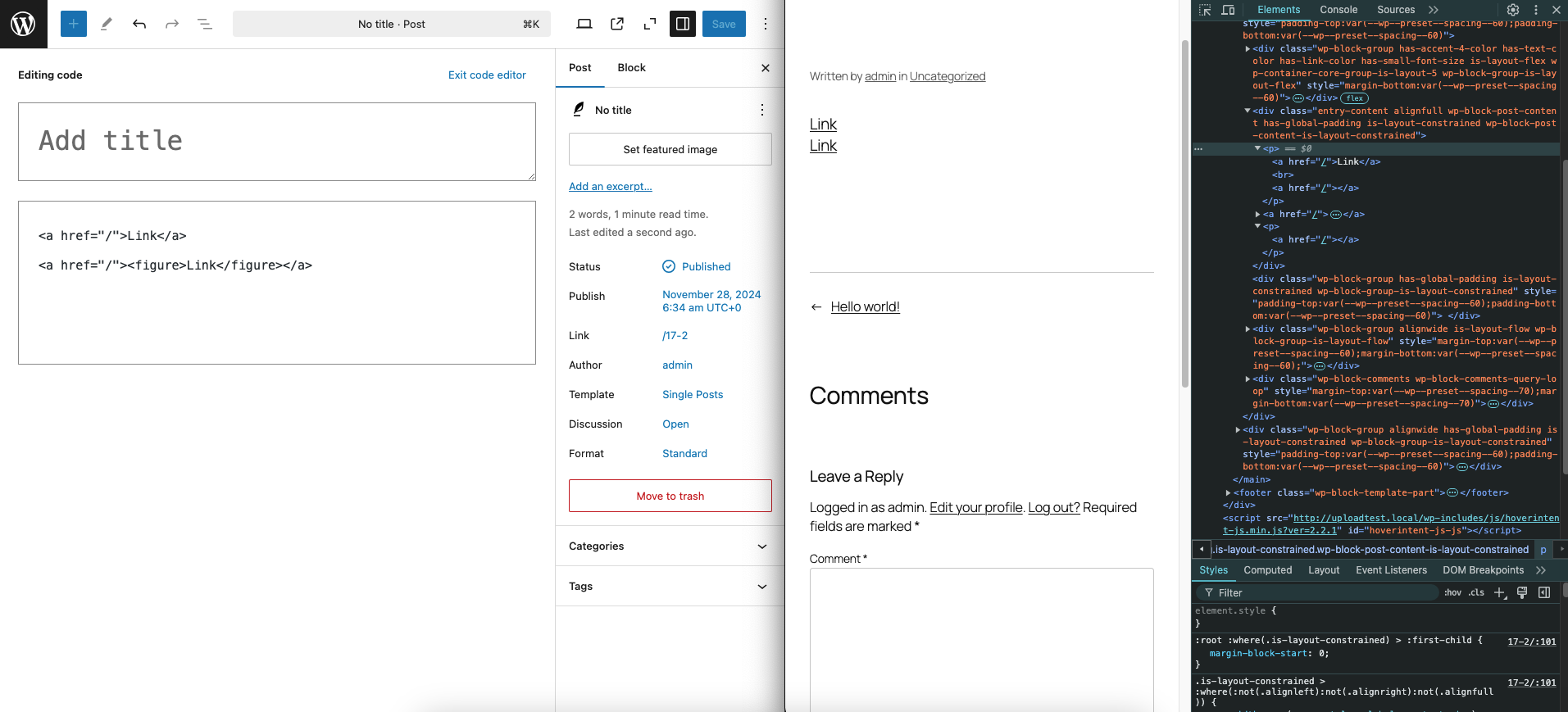1568x712 pixels.
Task: Click the undo arrow icon
Action: point(139,24)
